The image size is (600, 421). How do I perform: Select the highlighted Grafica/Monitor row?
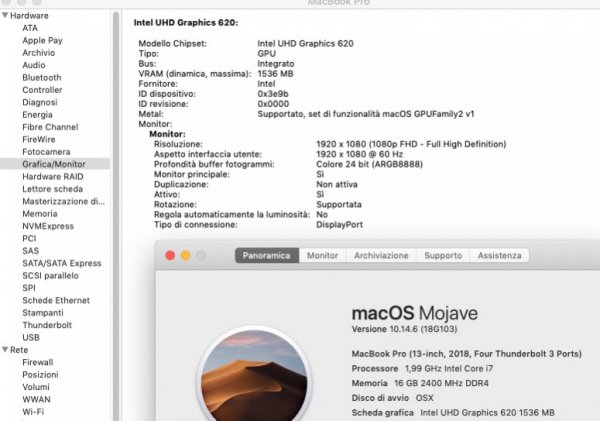point(55,164)
